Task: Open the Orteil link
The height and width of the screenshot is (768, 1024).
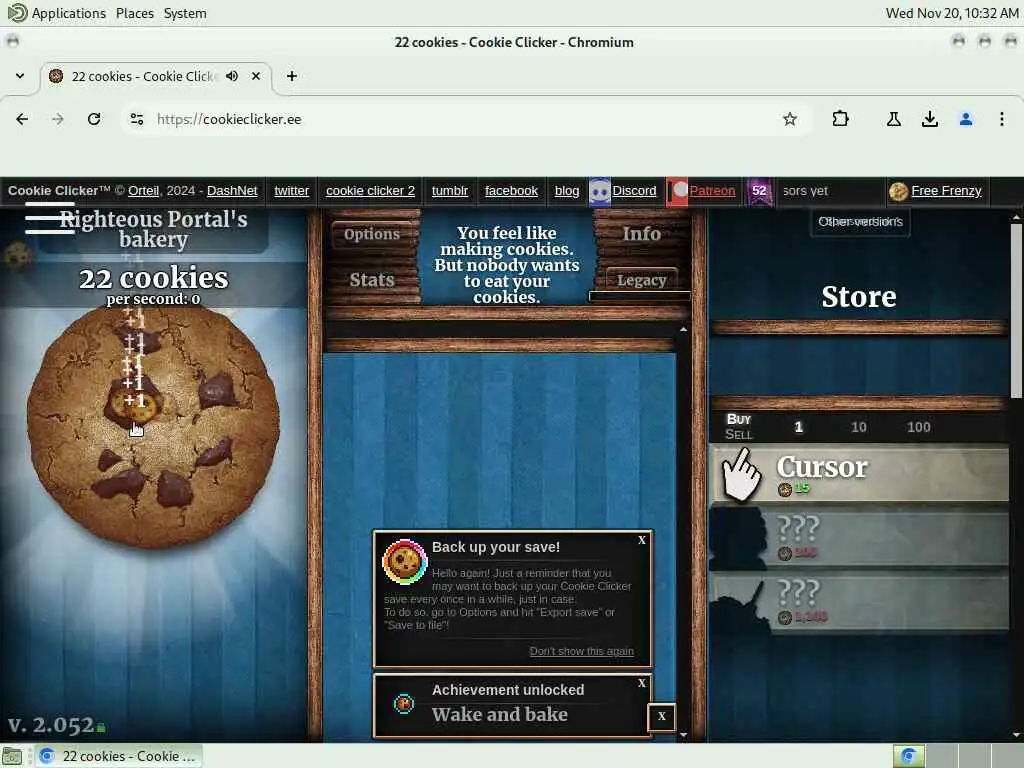Action: (x=144, y=191)
